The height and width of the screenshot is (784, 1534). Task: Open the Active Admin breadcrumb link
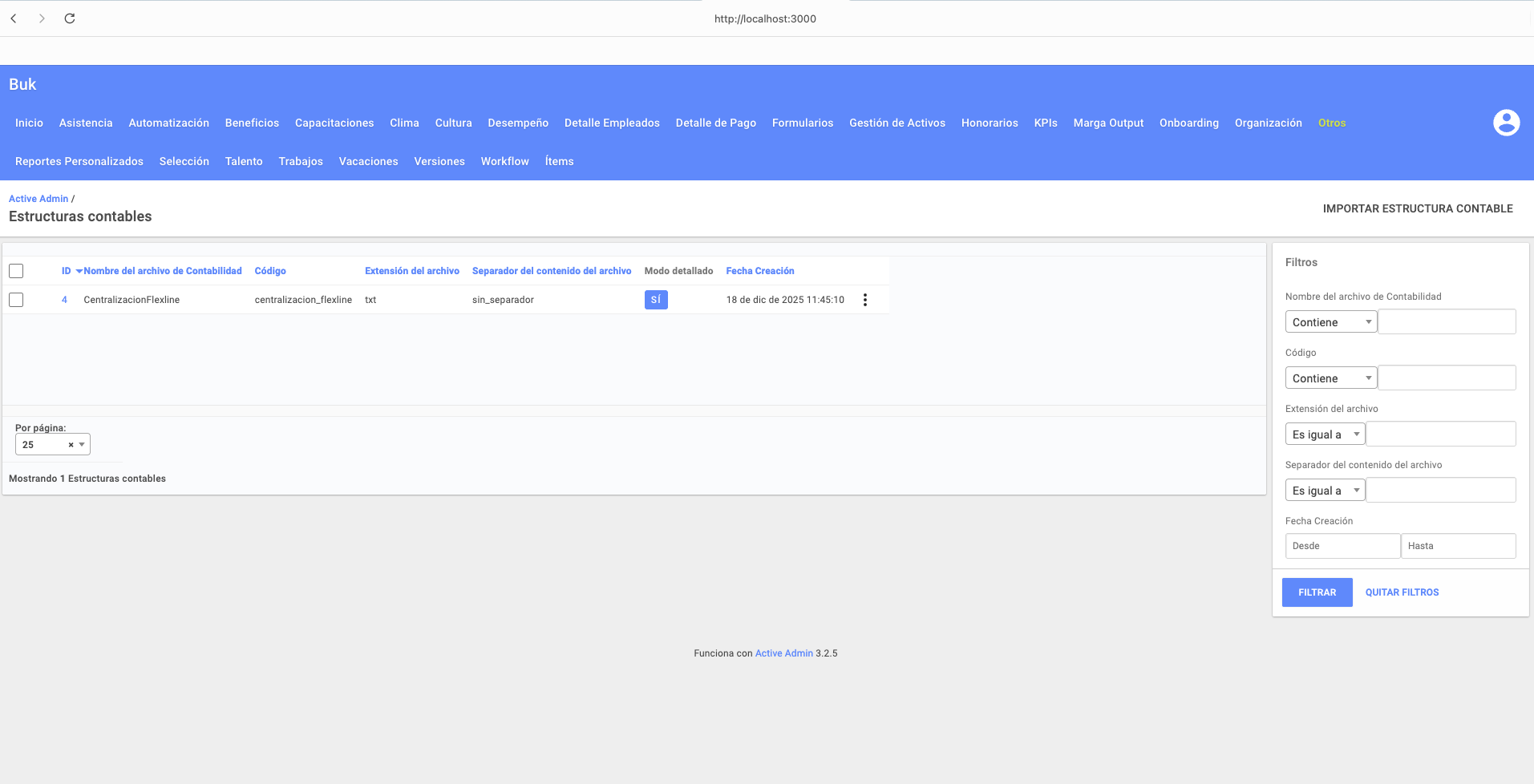(x=38, y=198)
